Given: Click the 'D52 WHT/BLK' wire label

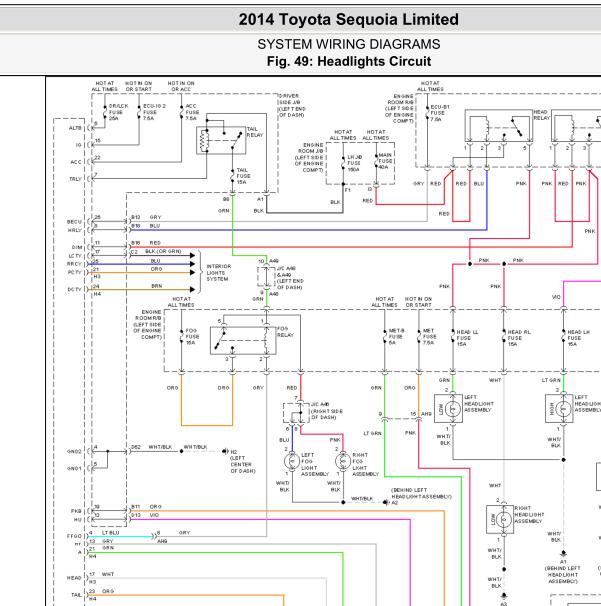Looking at the screenshot, I should pos(152,447).
